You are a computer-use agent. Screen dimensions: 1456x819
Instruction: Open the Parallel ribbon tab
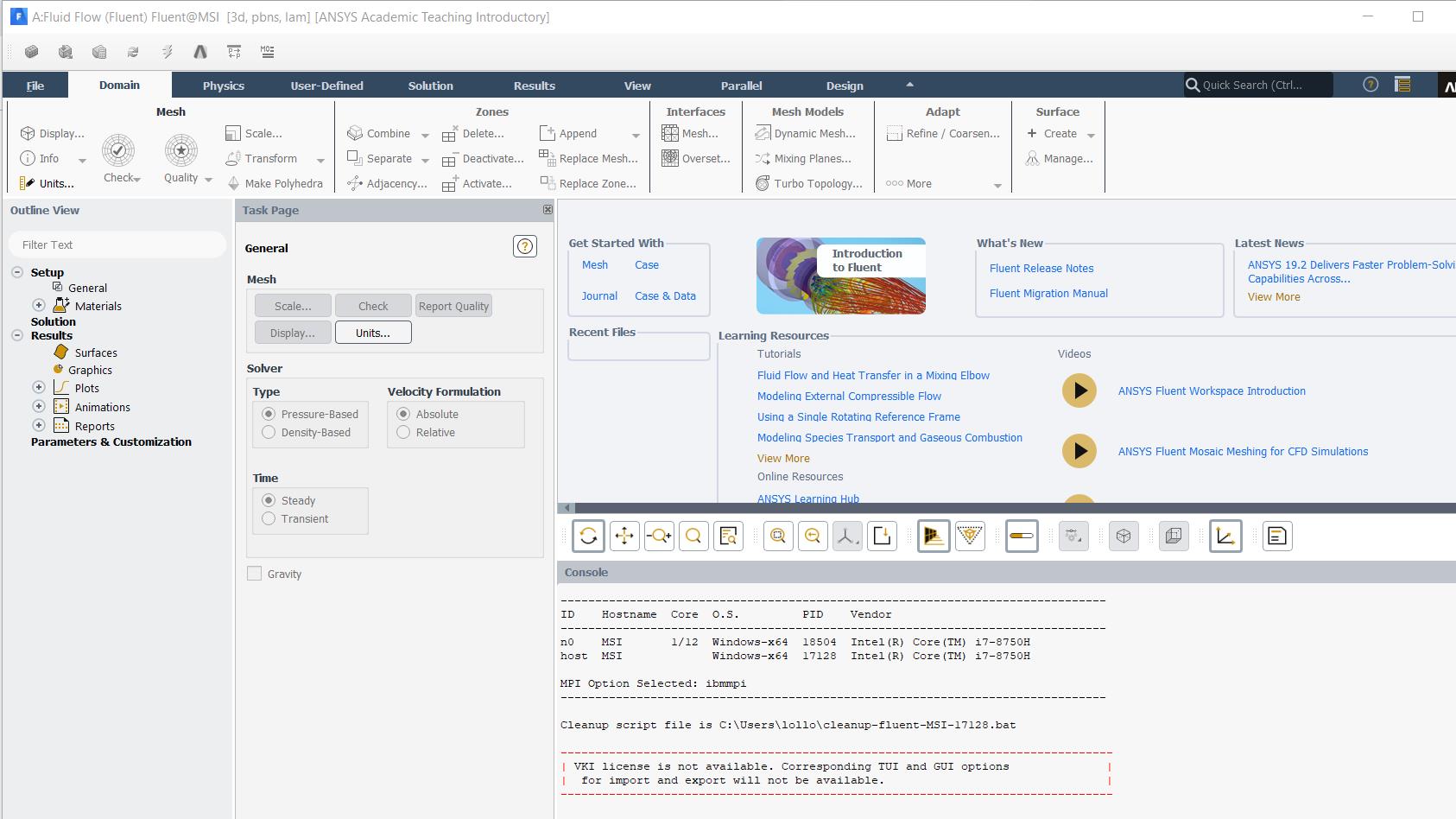(742, 85)
